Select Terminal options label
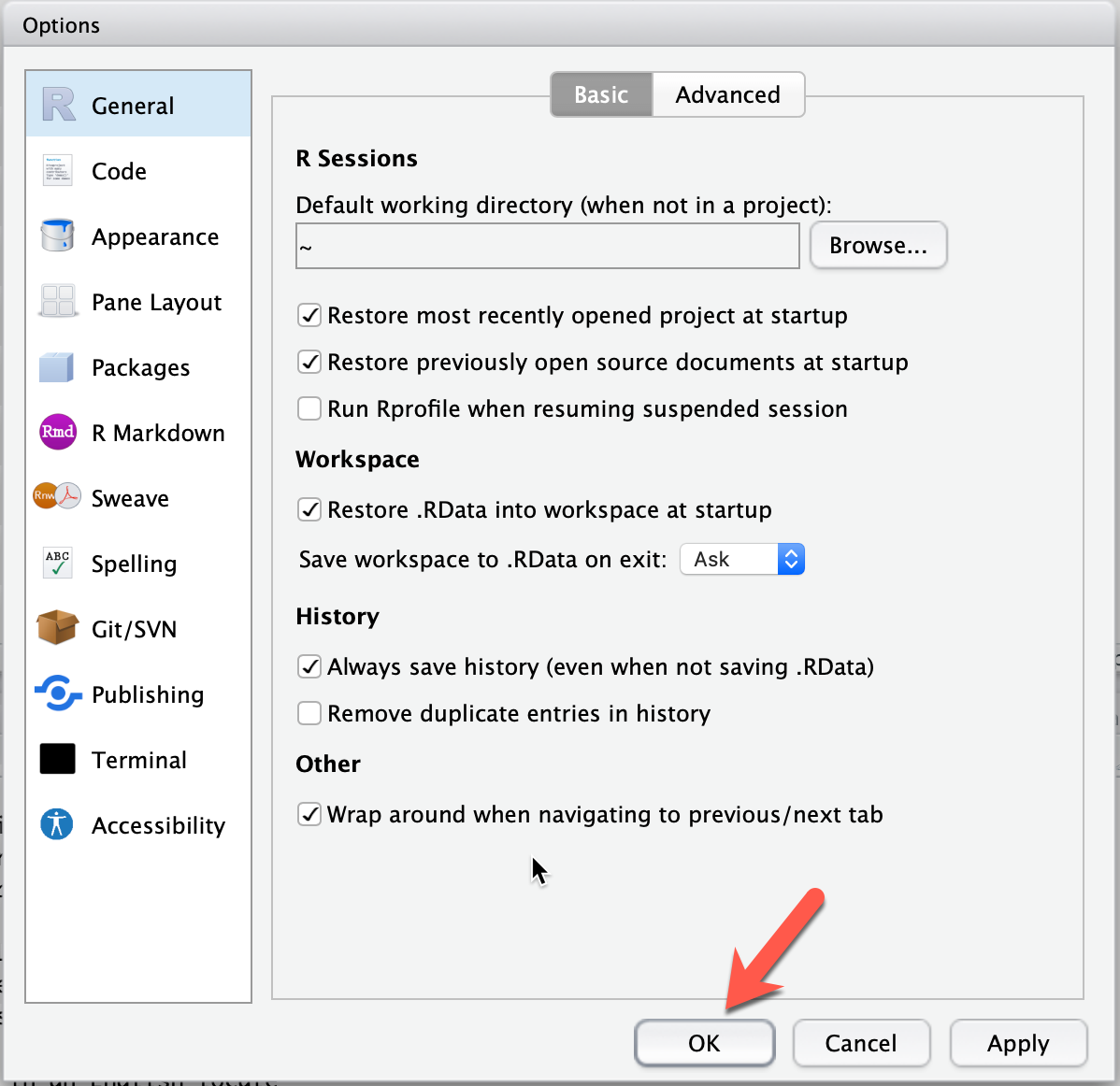 (139, 761)
